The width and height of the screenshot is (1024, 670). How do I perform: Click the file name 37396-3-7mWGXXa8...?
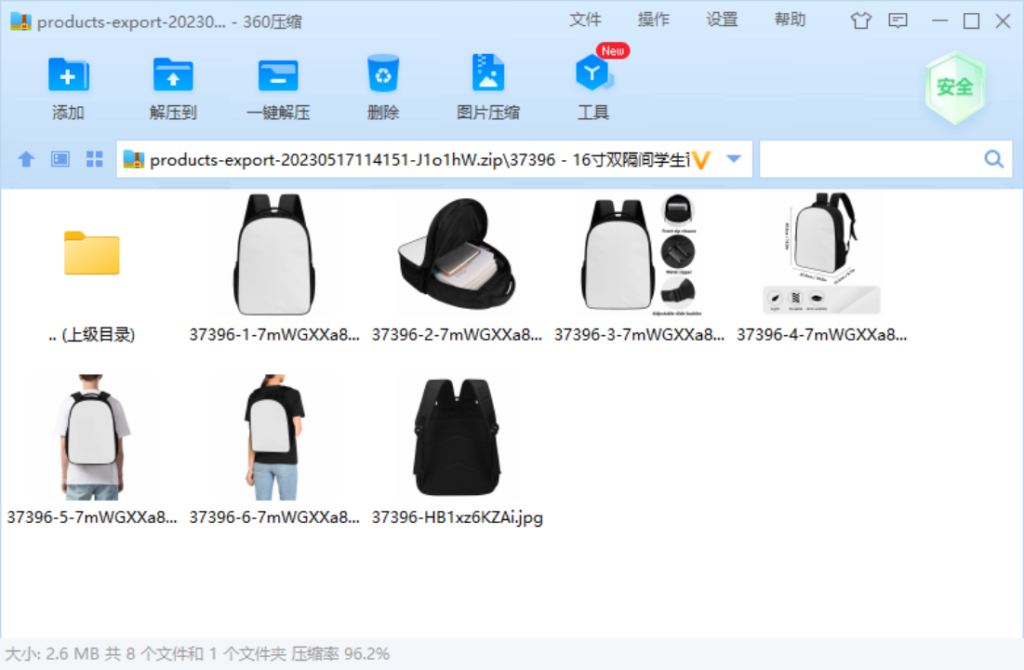639,335
